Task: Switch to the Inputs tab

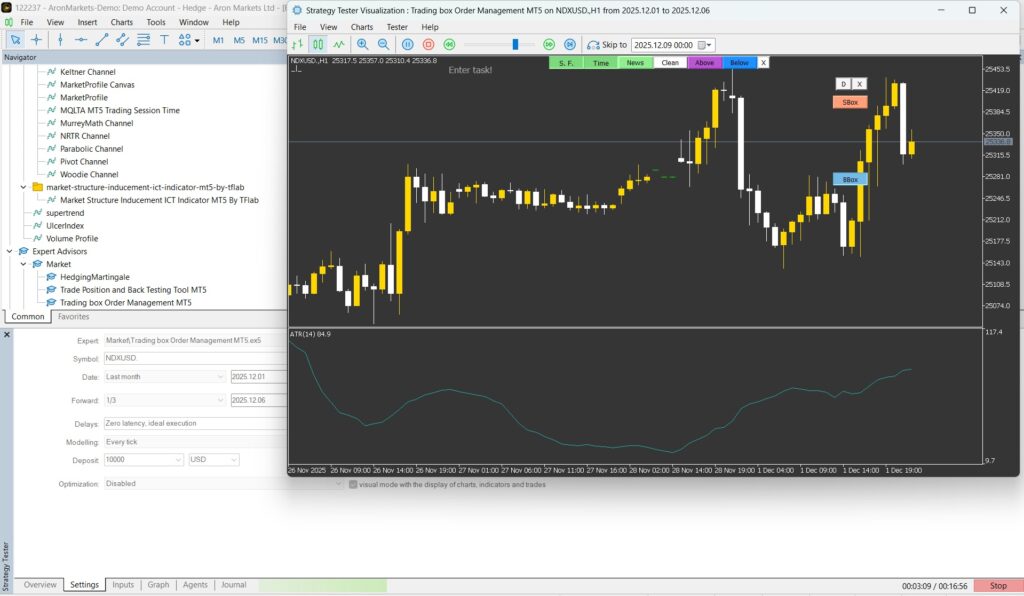Action: click(123, 585)
